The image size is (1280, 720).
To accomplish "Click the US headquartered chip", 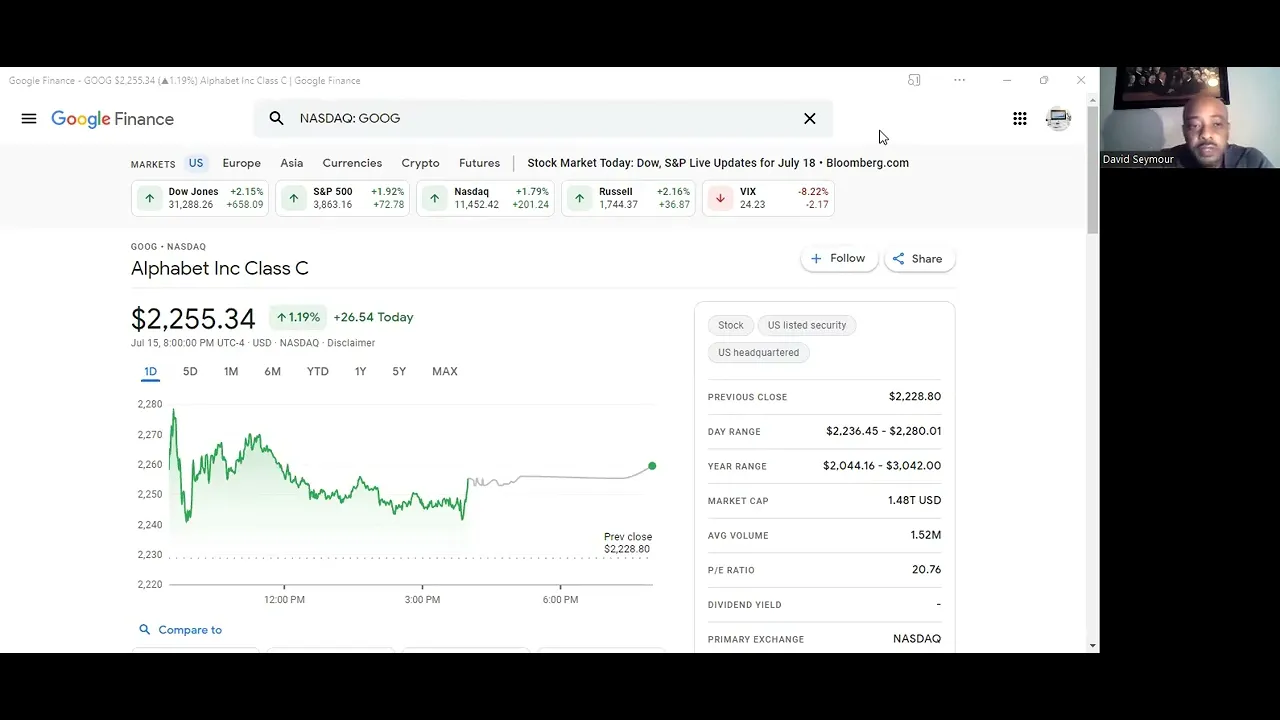I will 759,352.
